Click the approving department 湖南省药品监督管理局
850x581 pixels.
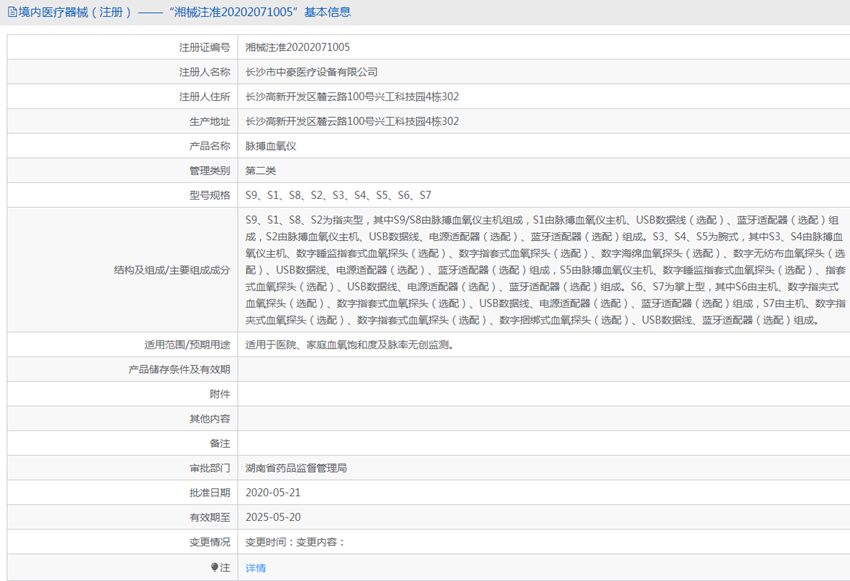(296, 468)
